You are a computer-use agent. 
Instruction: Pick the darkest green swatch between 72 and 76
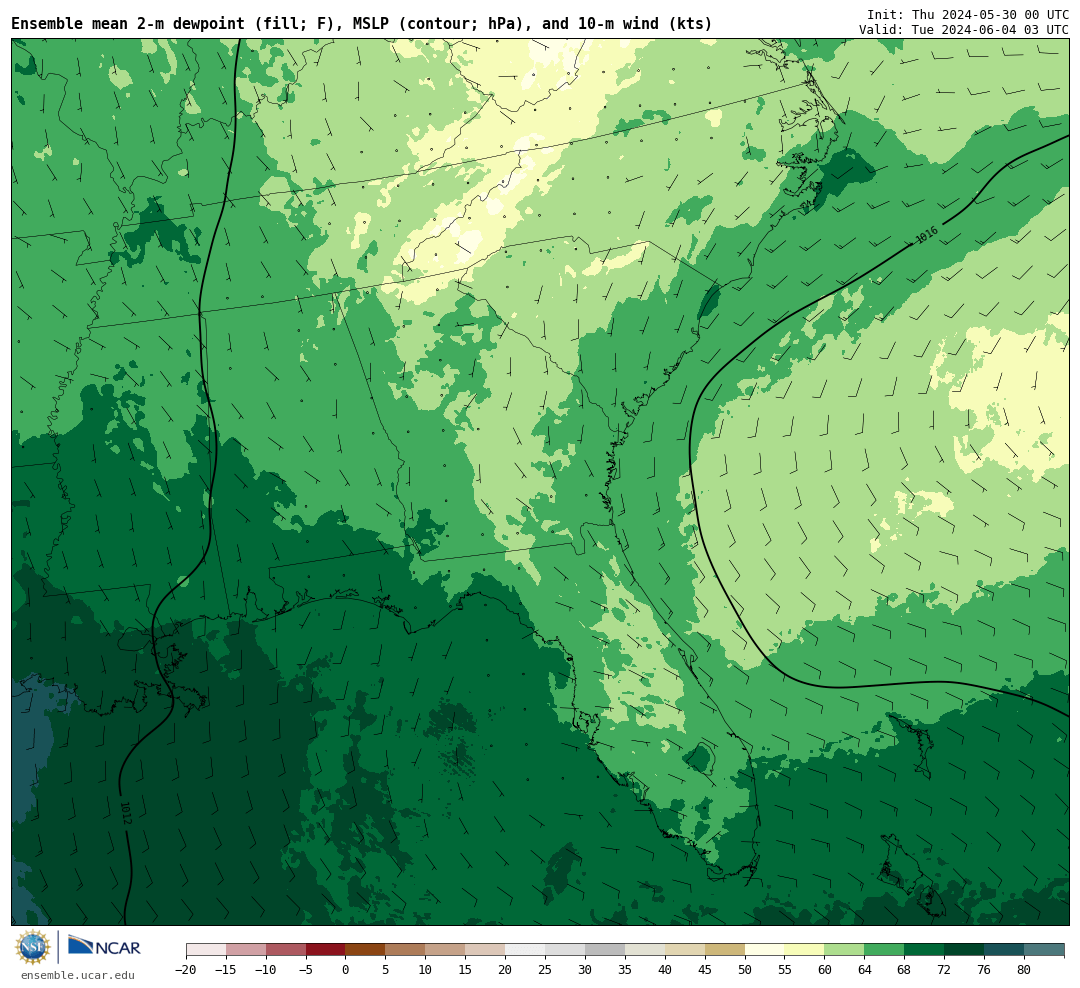(x=965, y=950)
